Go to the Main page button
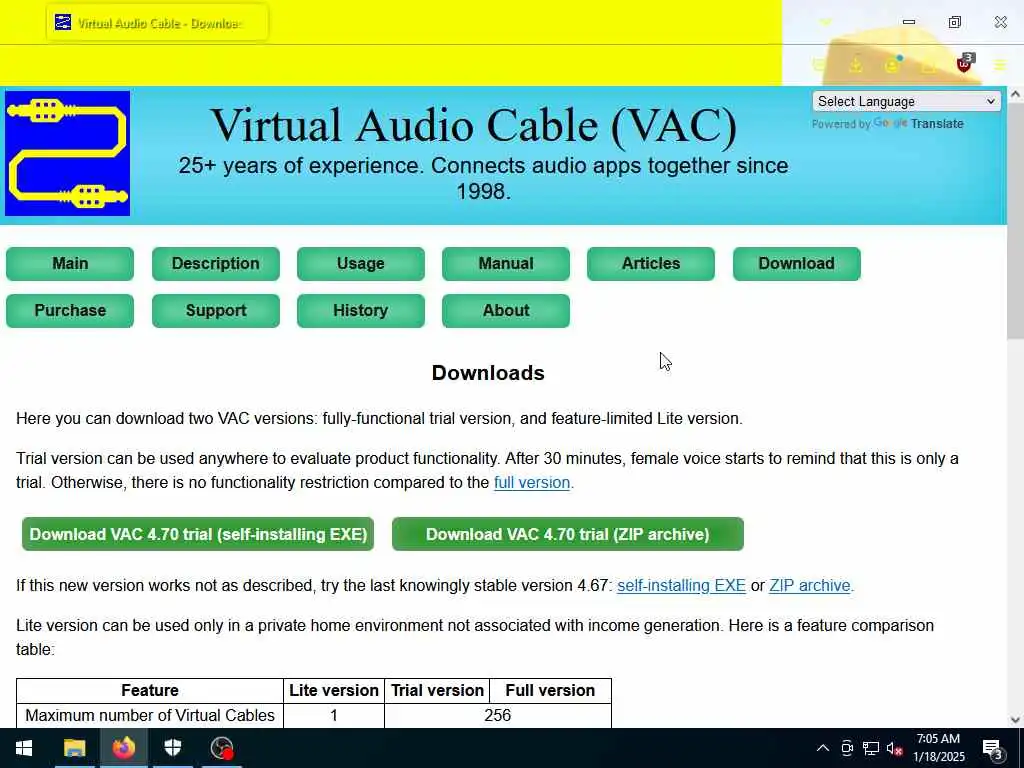This screenshot has width=1024, height=768. 70,264
